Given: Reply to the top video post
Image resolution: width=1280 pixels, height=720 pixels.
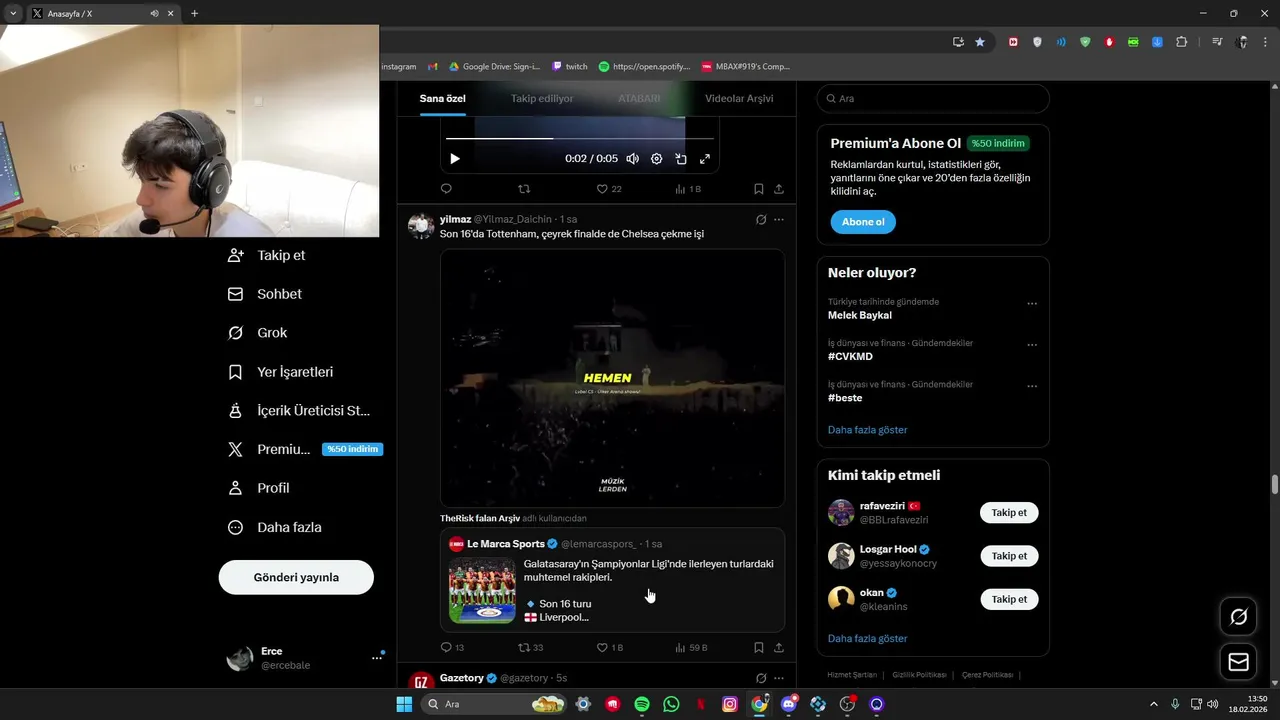Looking at the screenshot, I should coord(446,189).
